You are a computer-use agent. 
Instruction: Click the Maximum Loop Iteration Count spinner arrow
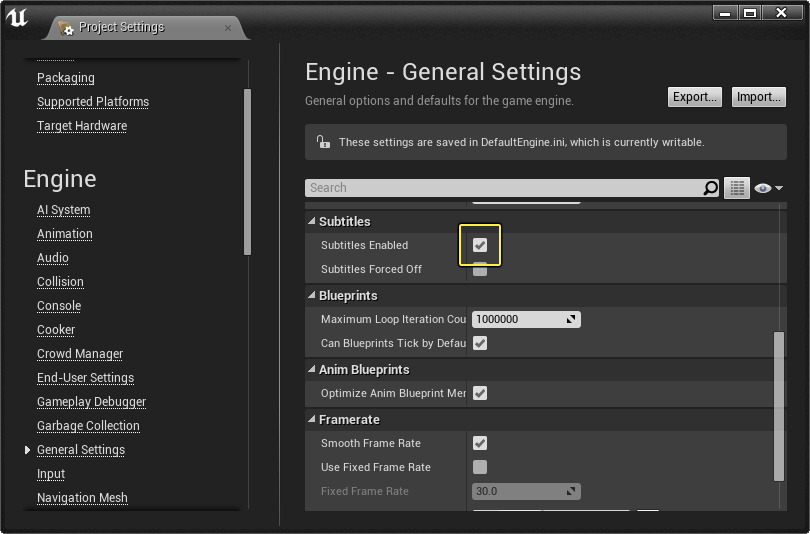coord(571,320)
